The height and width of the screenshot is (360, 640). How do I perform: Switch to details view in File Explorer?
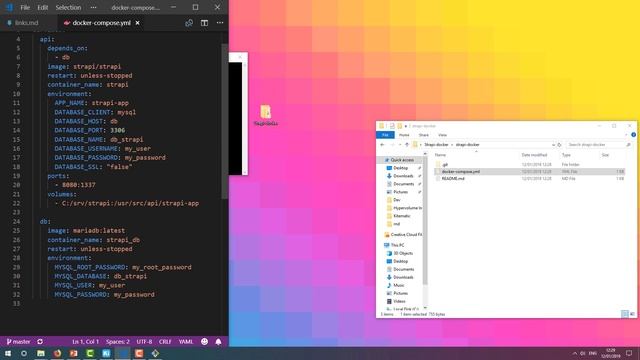(625, 314)
